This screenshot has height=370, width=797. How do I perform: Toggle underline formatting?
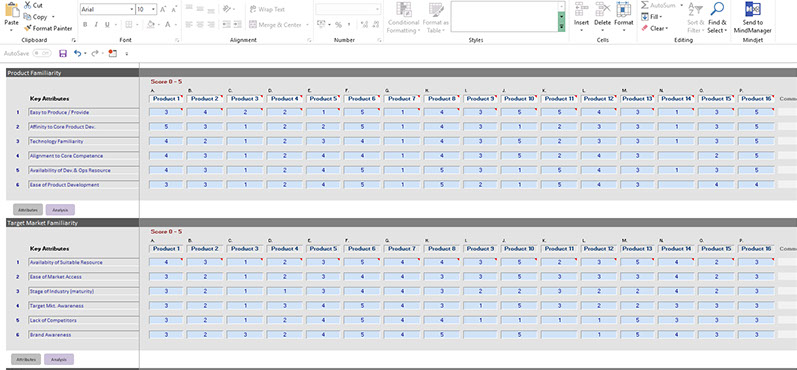pyautogui.click(x=107, y=24)
